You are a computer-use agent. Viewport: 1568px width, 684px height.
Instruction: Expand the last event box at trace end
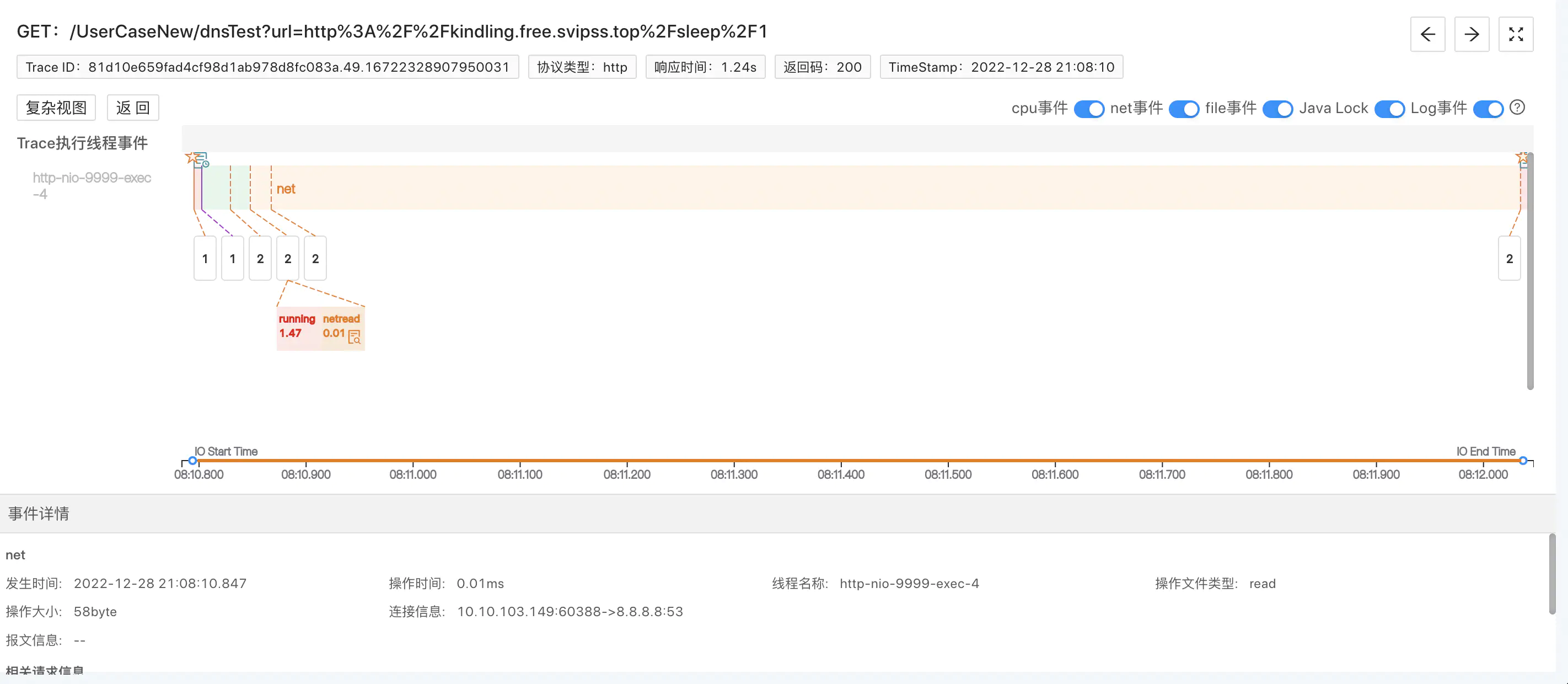[1509, 258]
